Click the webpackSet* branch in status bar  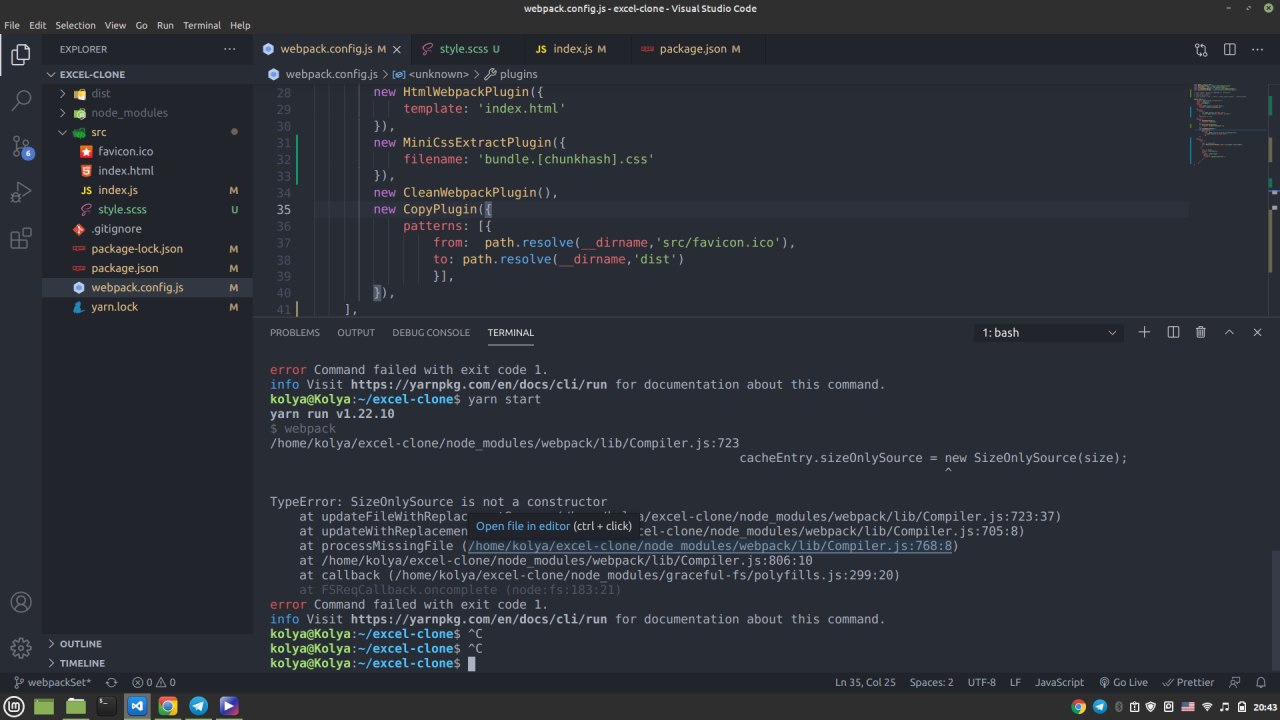52,682
